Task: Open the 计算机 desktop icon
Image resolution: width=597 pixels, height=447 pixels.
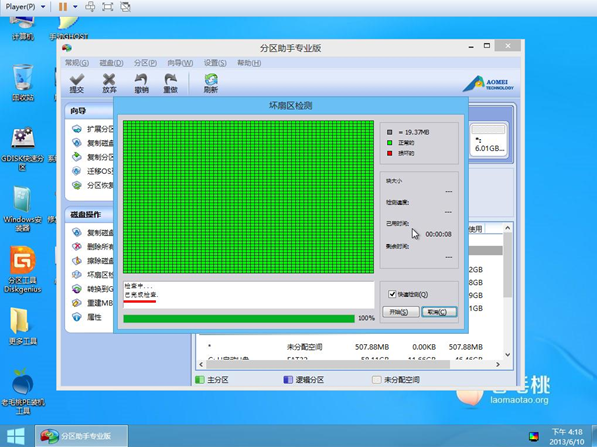Action: pyautogui.click(x=23, y=29)
